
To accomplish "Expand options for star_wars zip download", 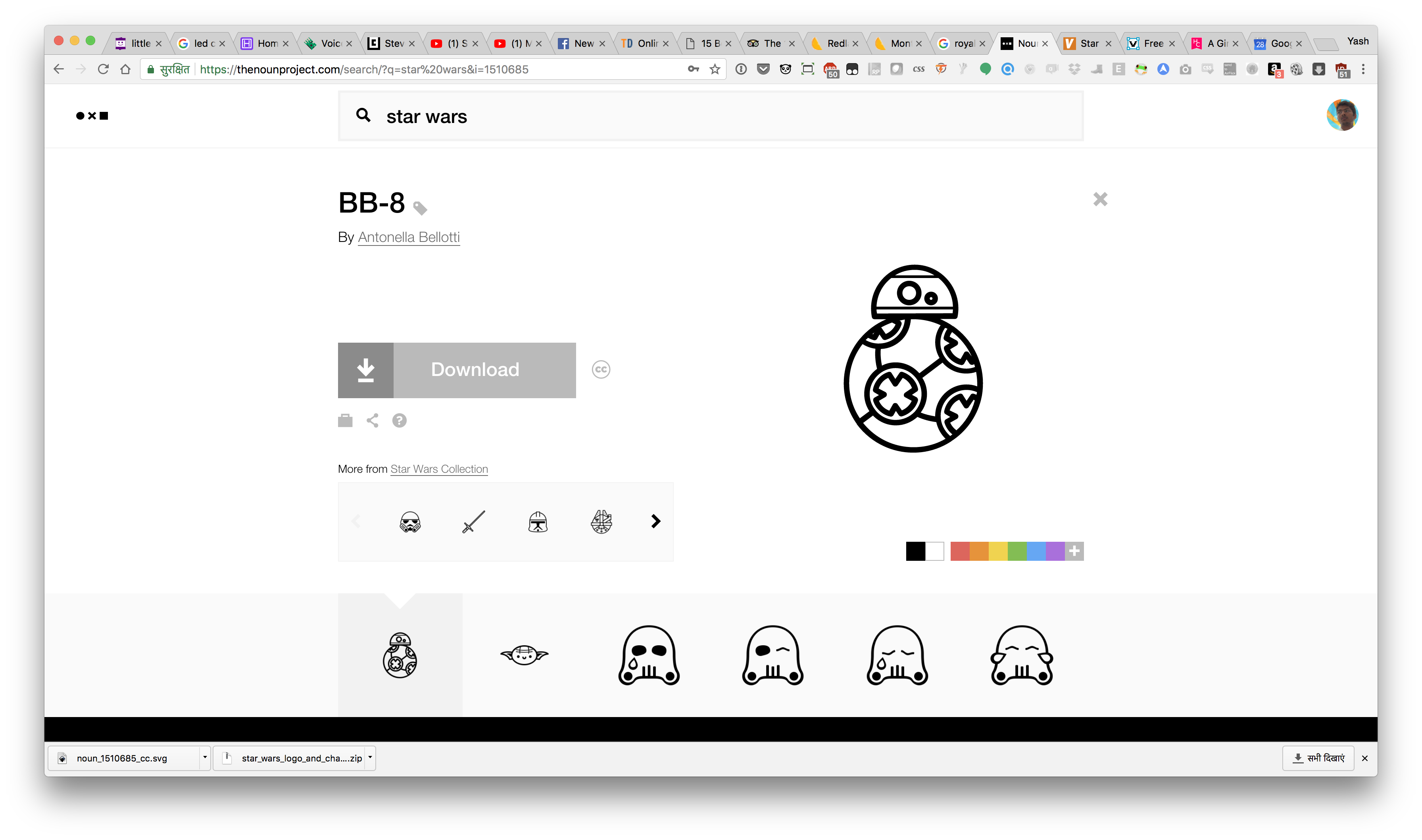I will [370, 758].
